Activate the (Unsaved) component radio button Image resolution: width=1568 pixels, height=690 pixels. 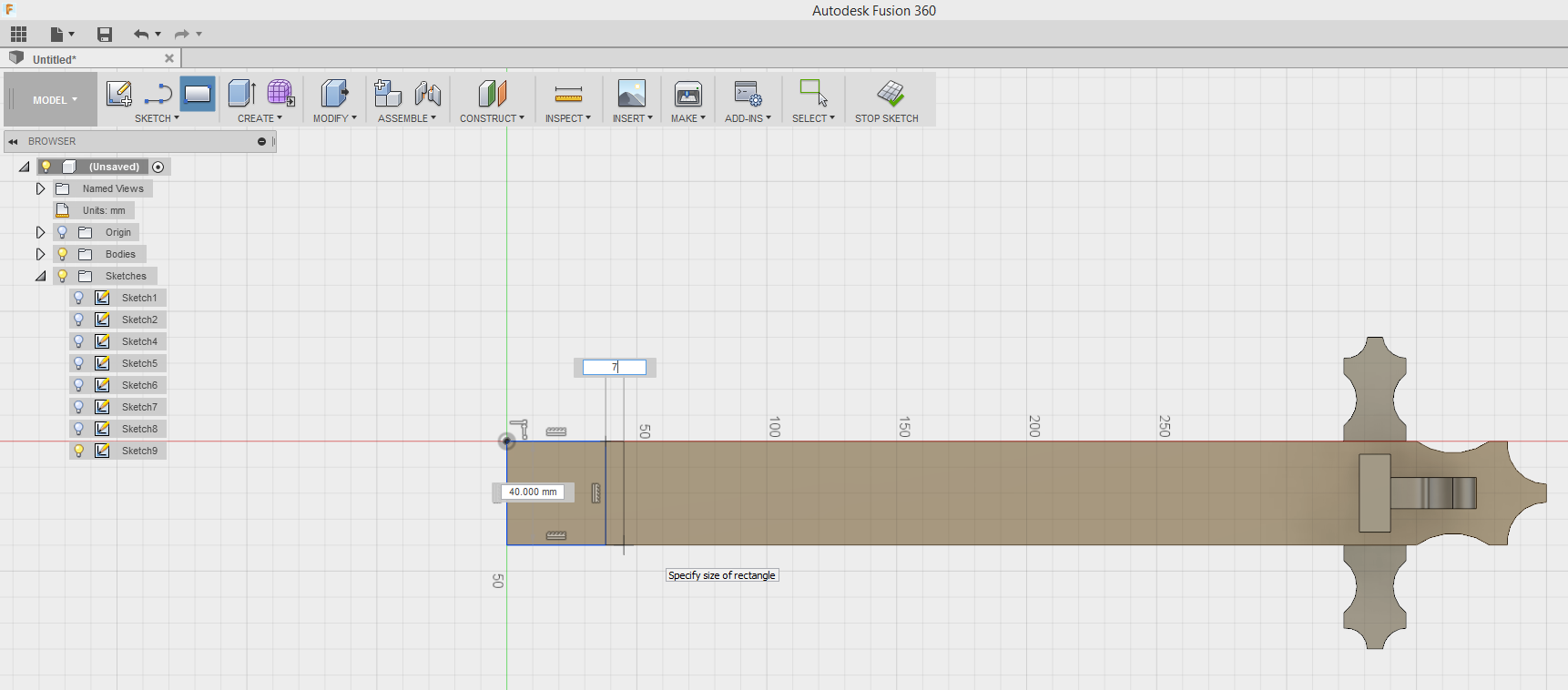[158, 167]
